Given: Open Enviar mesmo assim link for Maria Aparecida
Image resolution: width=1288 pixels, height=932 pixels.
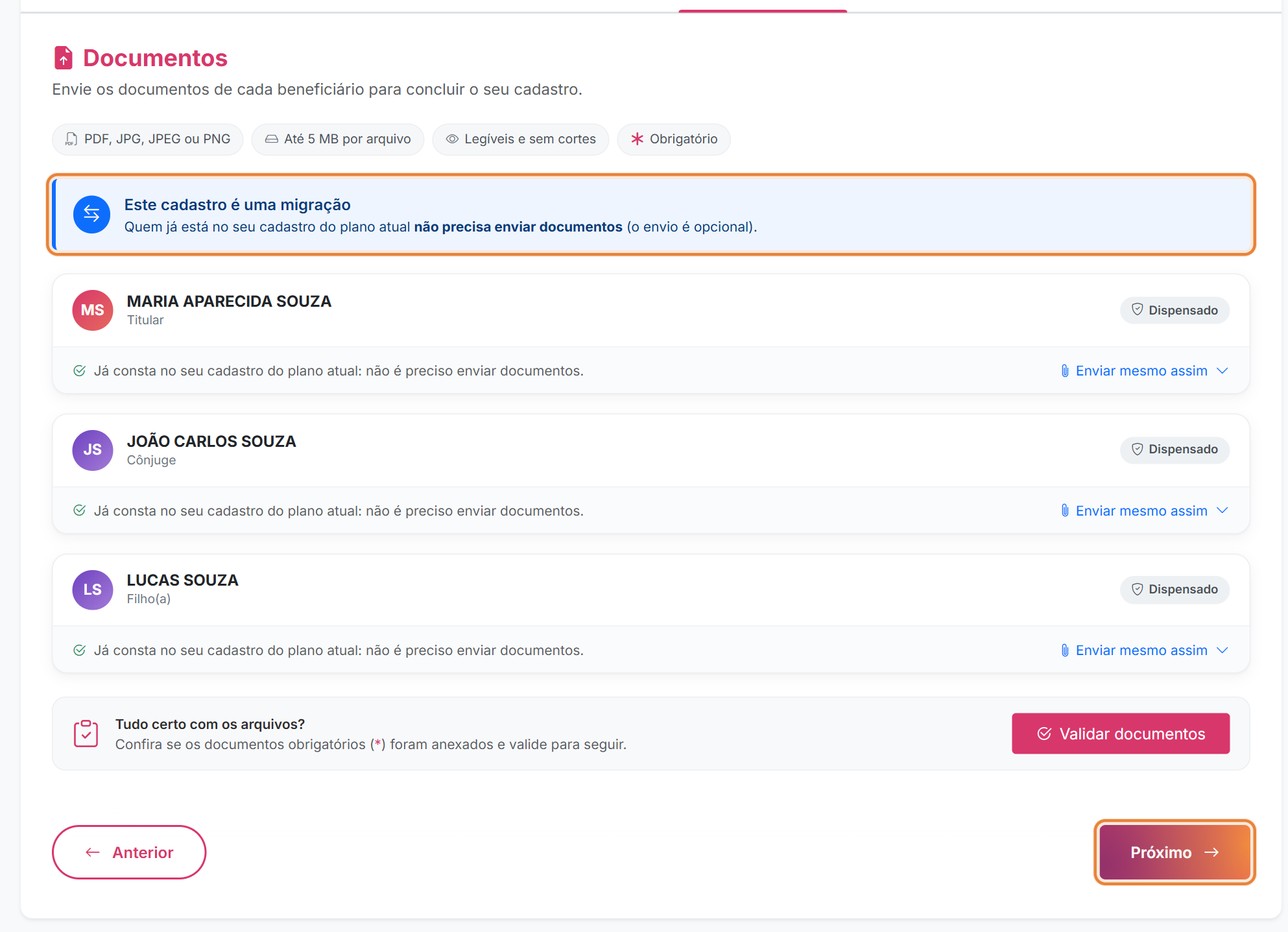Looking at the screenshot, I should point(1141,371).
